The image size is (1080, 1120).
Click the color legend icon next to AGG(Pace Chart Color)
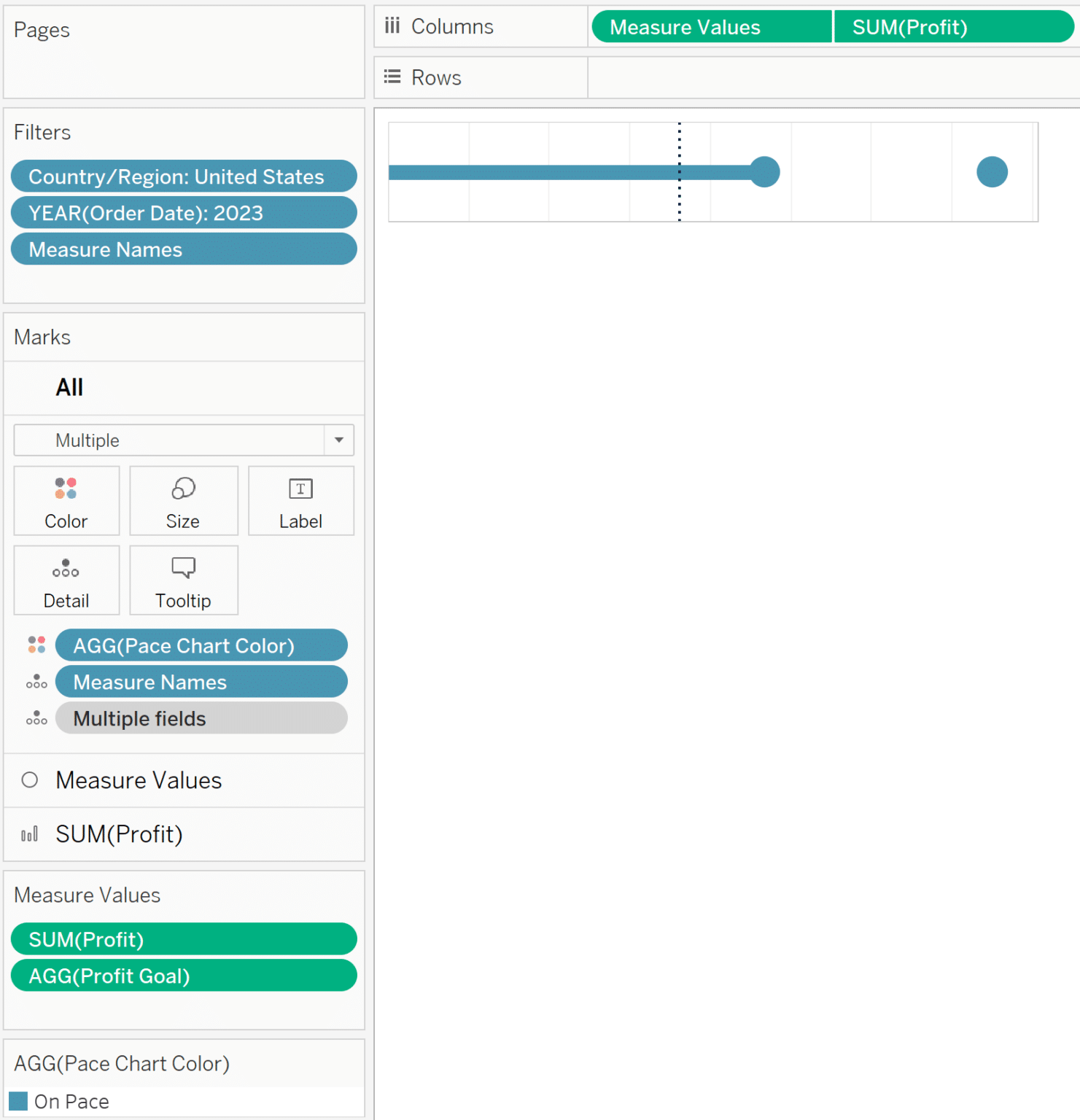click(35, 645)
